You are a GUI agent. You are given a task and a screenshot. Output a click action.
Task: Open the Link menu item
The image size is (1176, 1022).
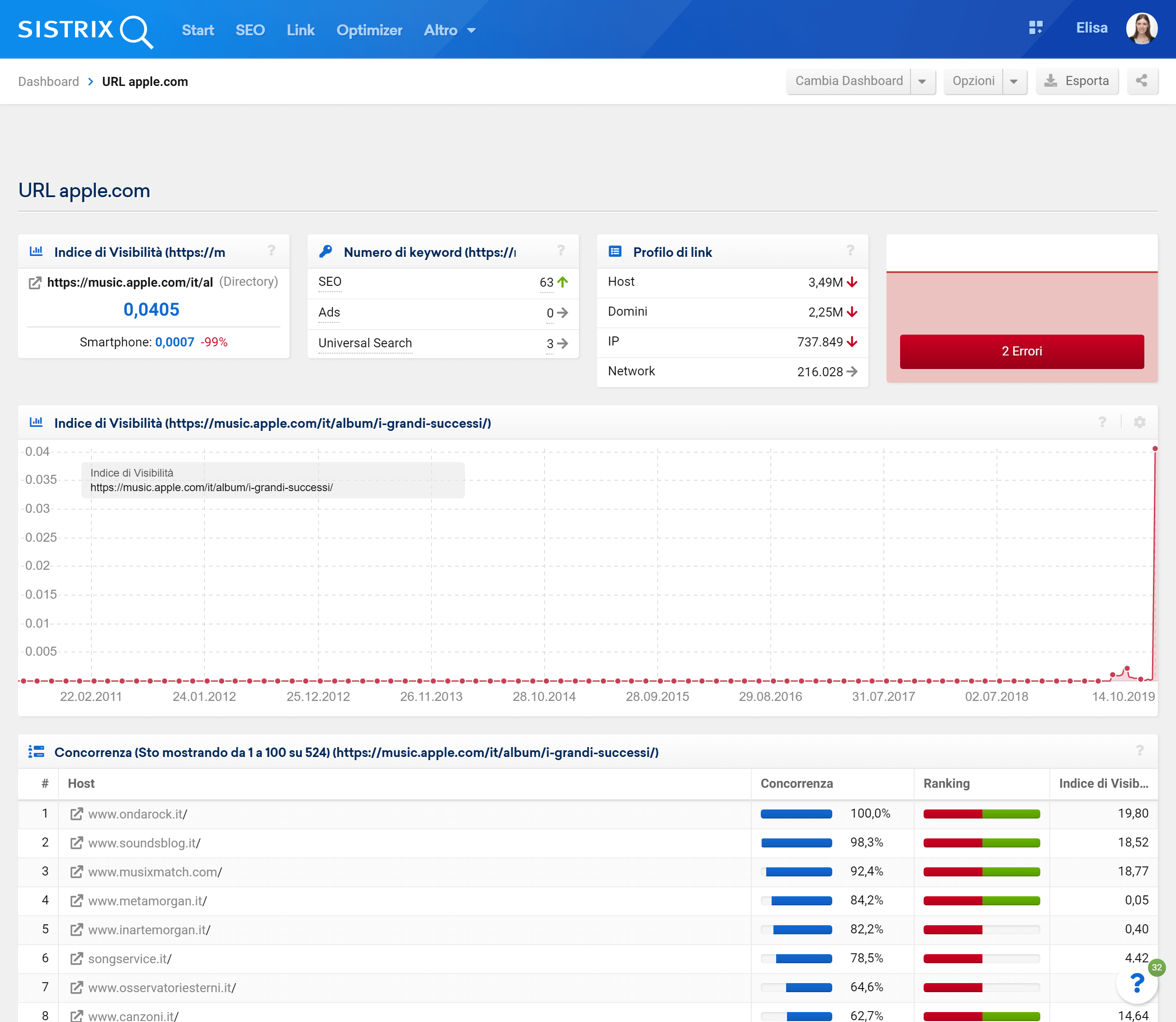(x=301, y=30)
